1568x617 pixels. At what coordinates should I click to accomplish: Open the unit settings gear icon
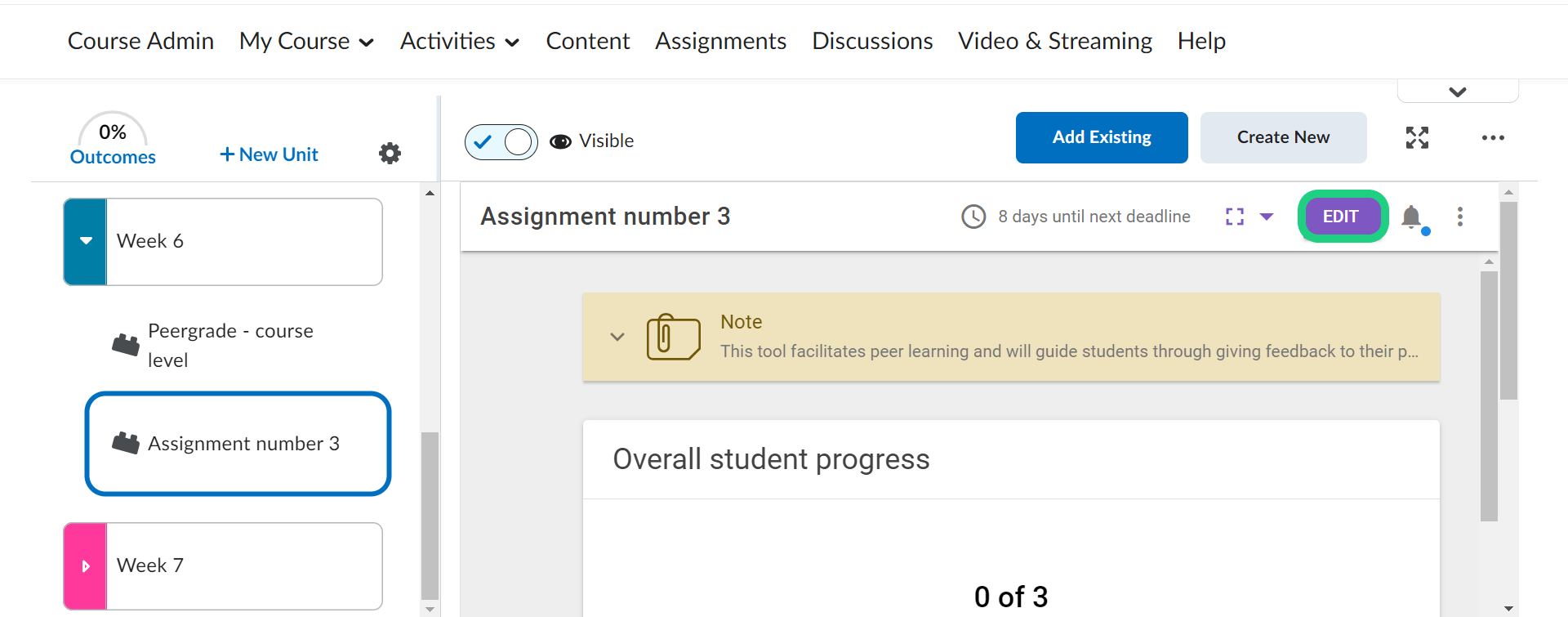[x=390, y=154]
